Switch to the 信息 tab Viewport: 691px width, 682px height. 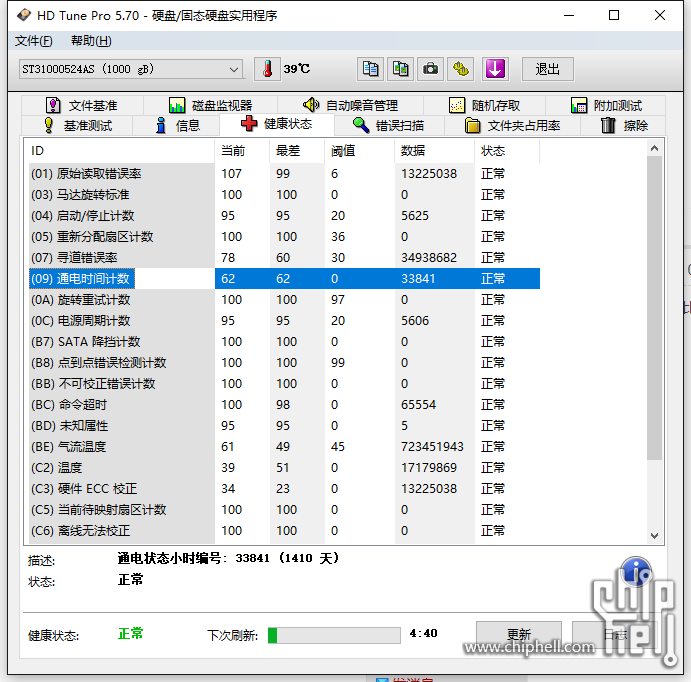point(178,126)
